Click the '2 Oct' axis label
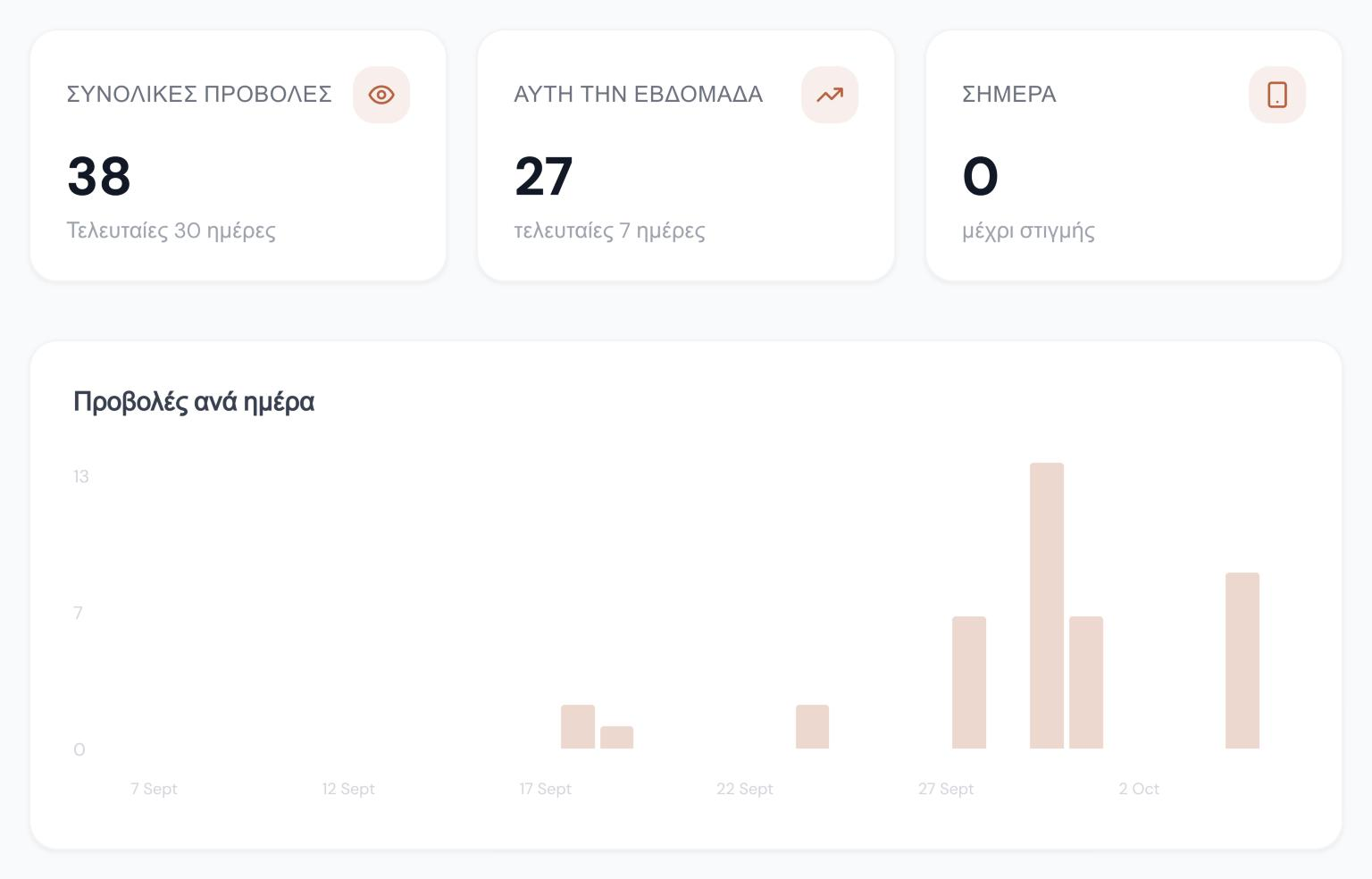This screenshot has height=879, width=1372. pyautogui.click(x=1139, y=789)
